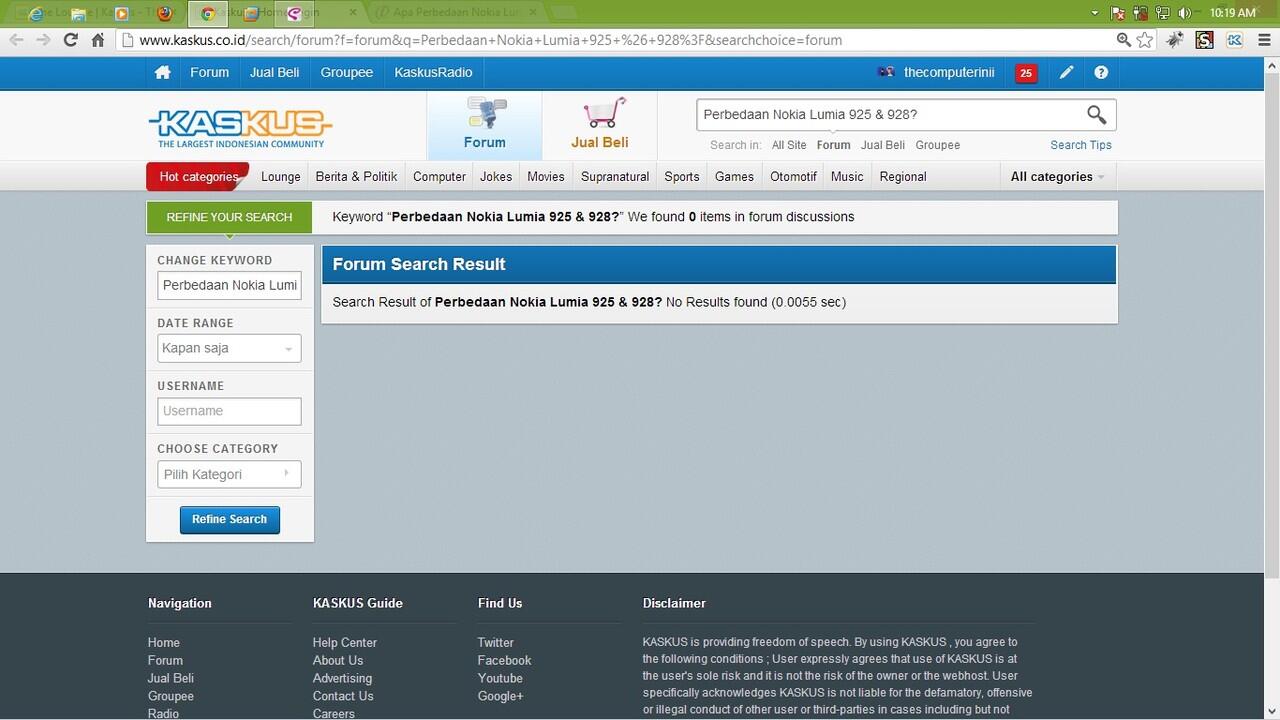Open the Computer category

coord(439,177)
